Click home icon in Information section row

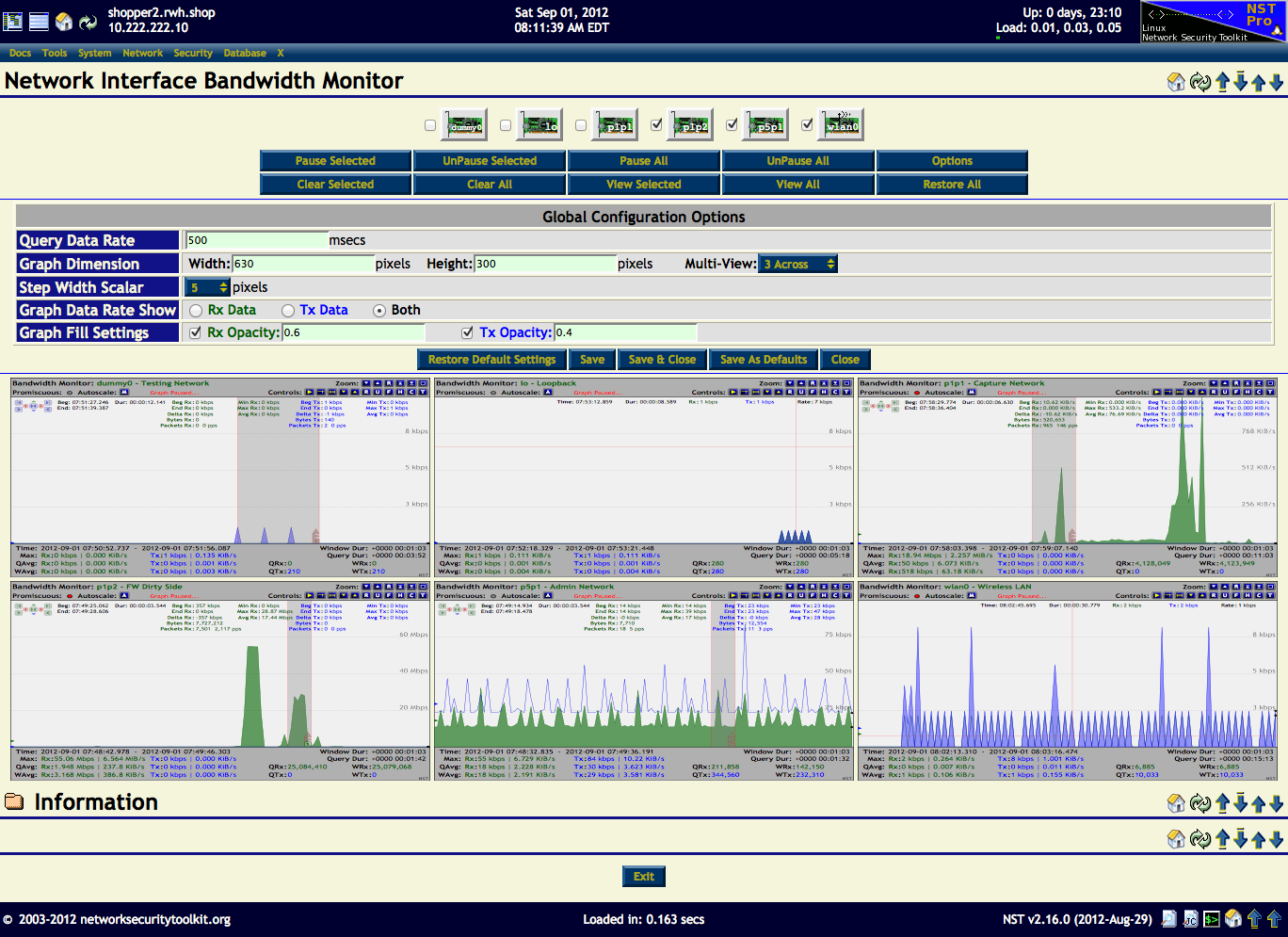[1176, 803]
